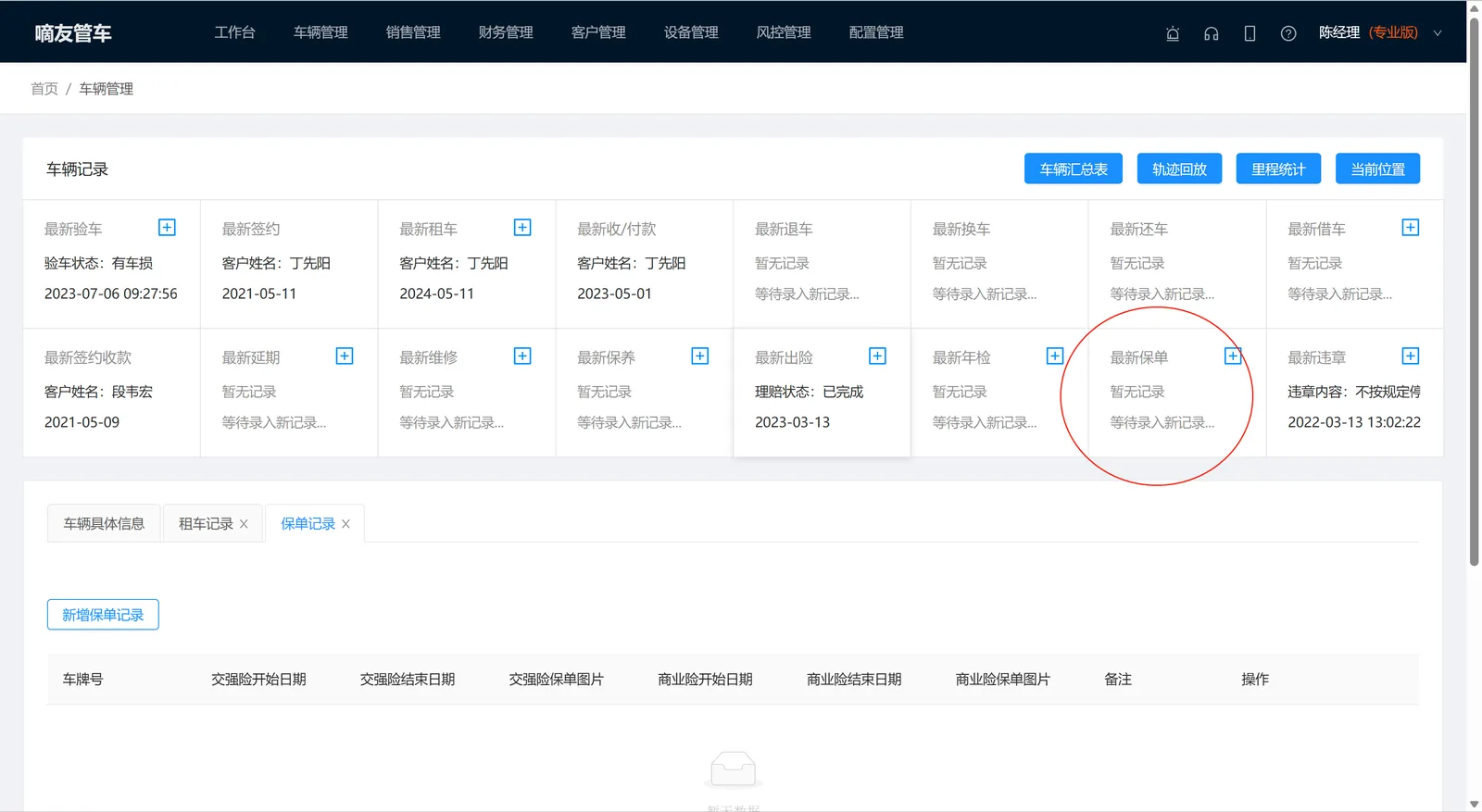The image size is (1482, 812).
Task: Switch to the 租车记录 tab
Action: [x=206, y=524]
